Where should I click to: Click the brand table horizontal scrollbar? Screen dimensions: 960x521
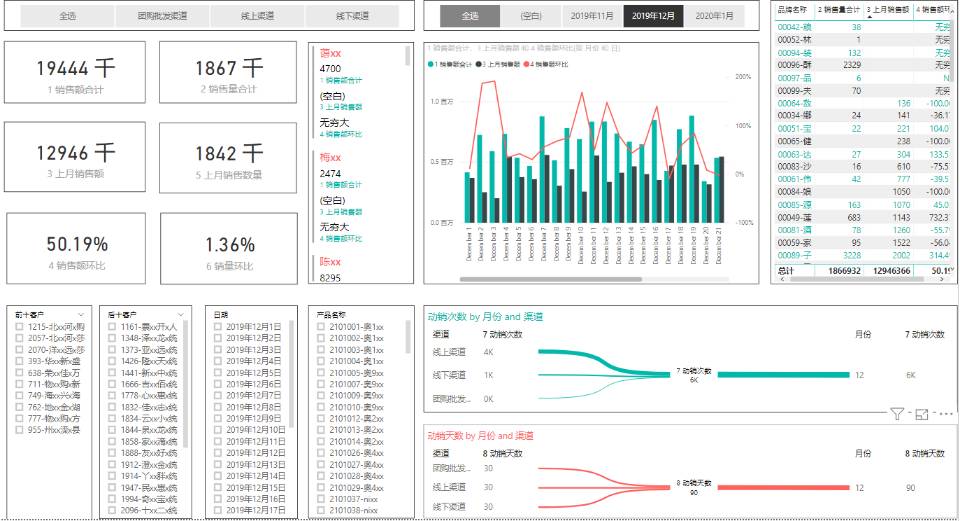point(857,279)
